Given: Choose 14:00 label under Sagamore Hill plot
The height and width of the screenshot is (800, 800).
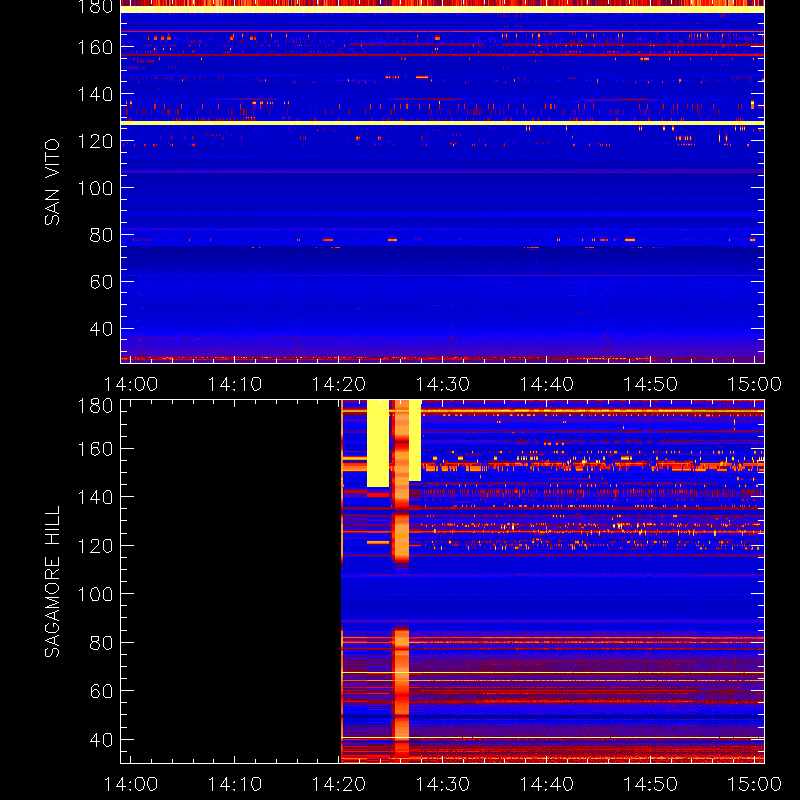Looking at the screenshot, I should (131, 784).
